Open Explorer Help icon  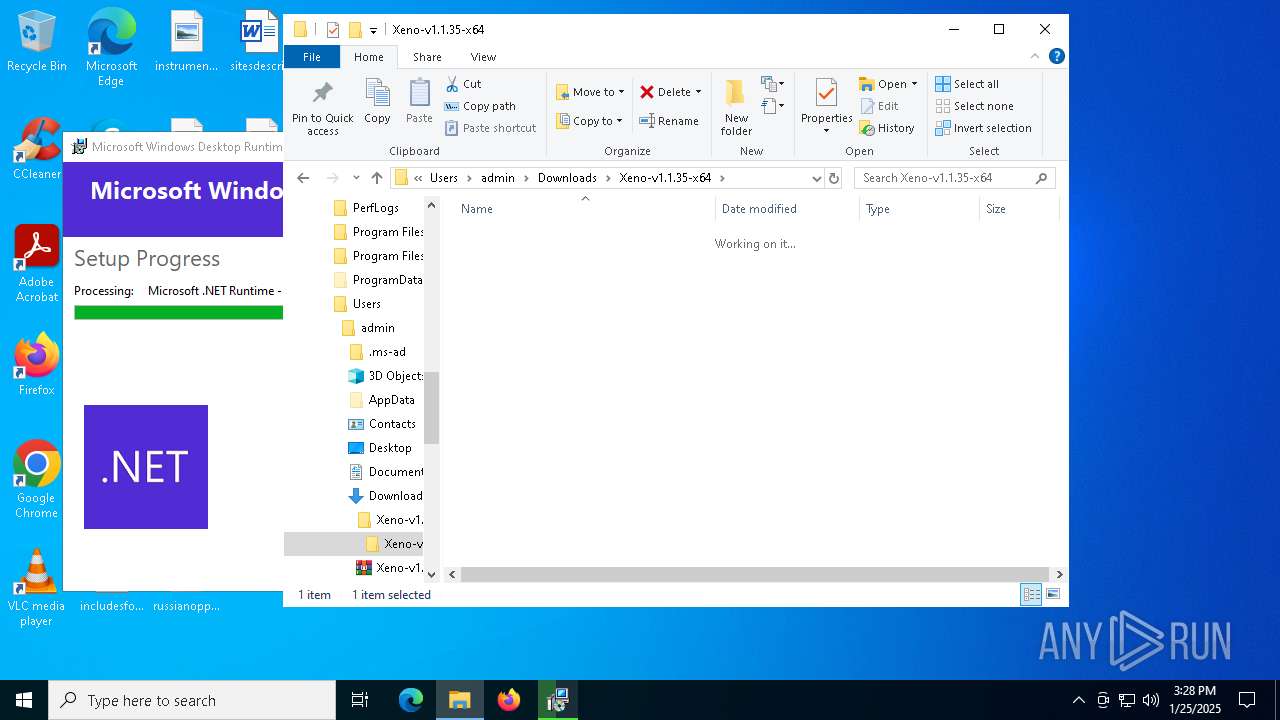(1056, 56)
